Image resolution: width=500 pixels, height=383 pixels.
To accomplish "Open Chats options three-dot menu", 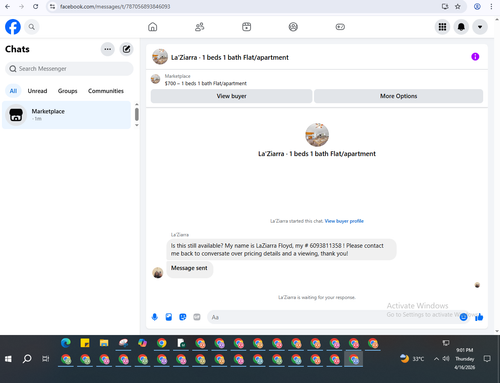I will point(107,49).
